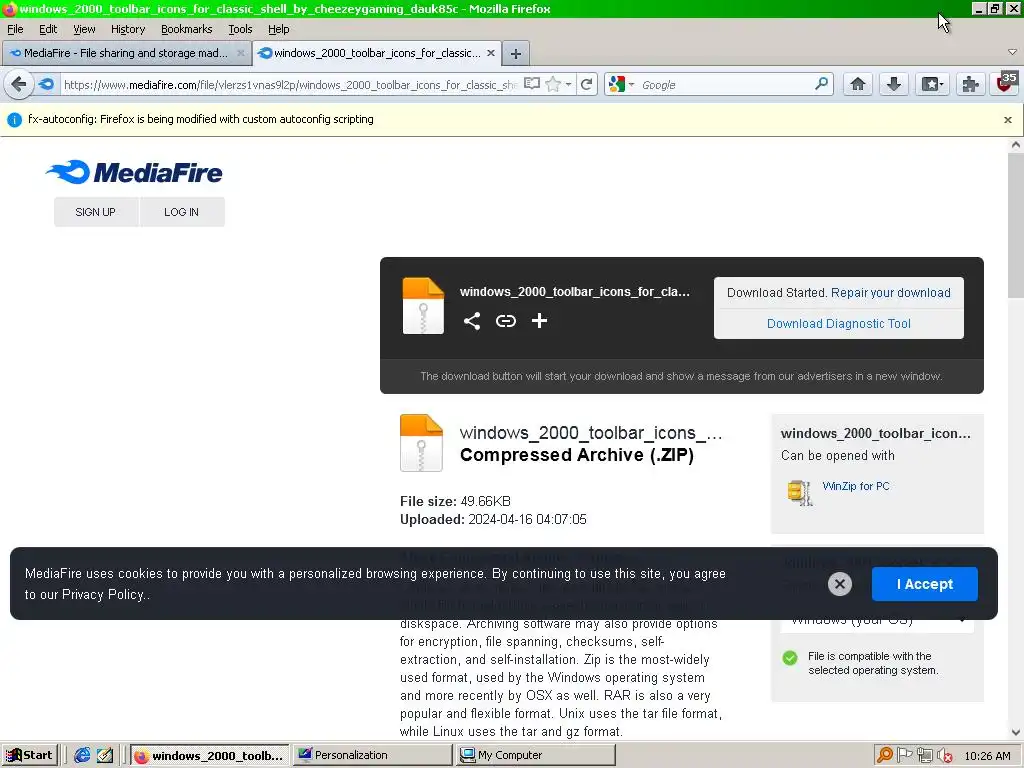The image size is (1024, 768).
Task: Show bookmarks menu button
Action: click(932, 84)
